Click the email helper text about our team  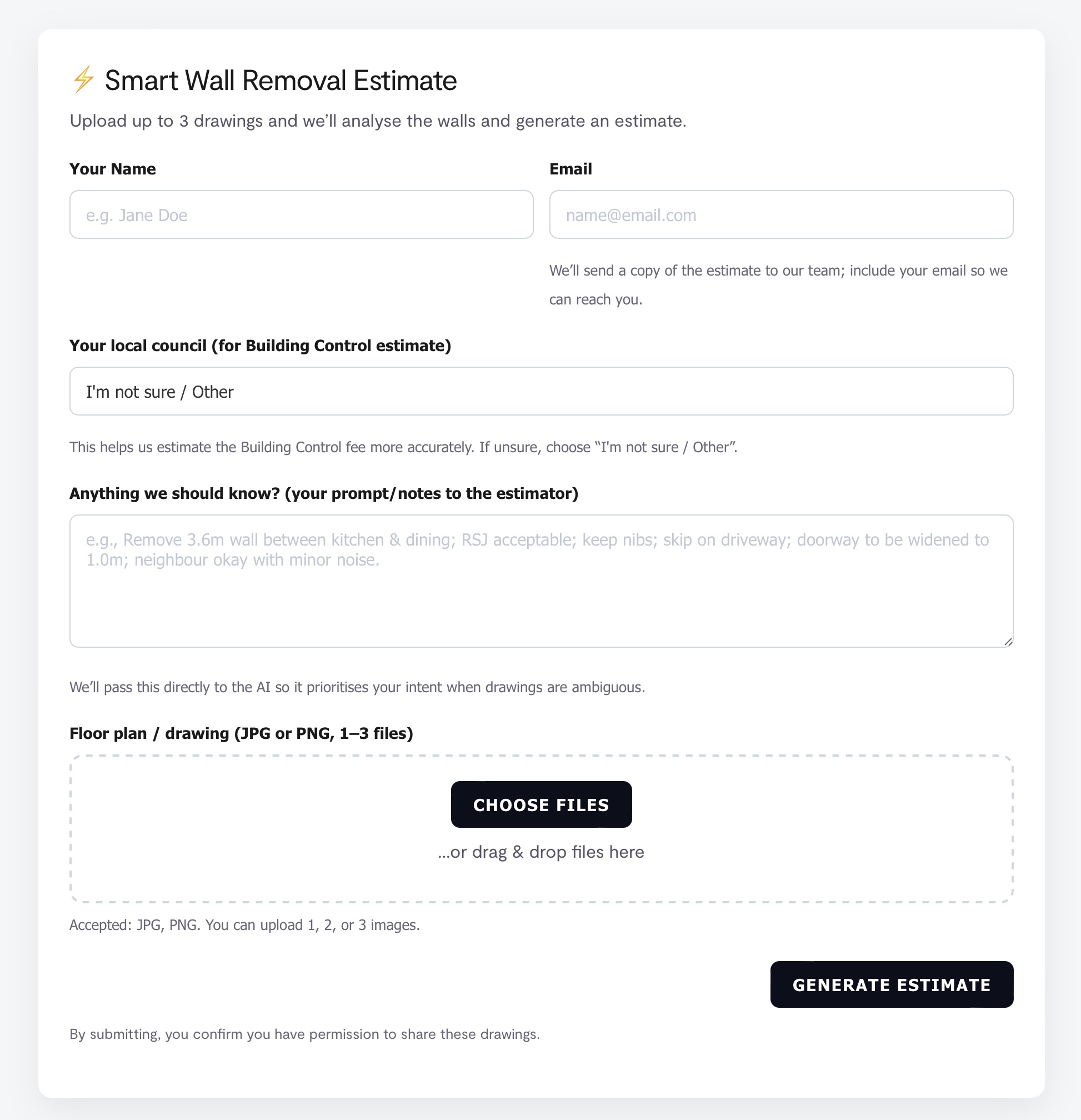tap(778, 284)
